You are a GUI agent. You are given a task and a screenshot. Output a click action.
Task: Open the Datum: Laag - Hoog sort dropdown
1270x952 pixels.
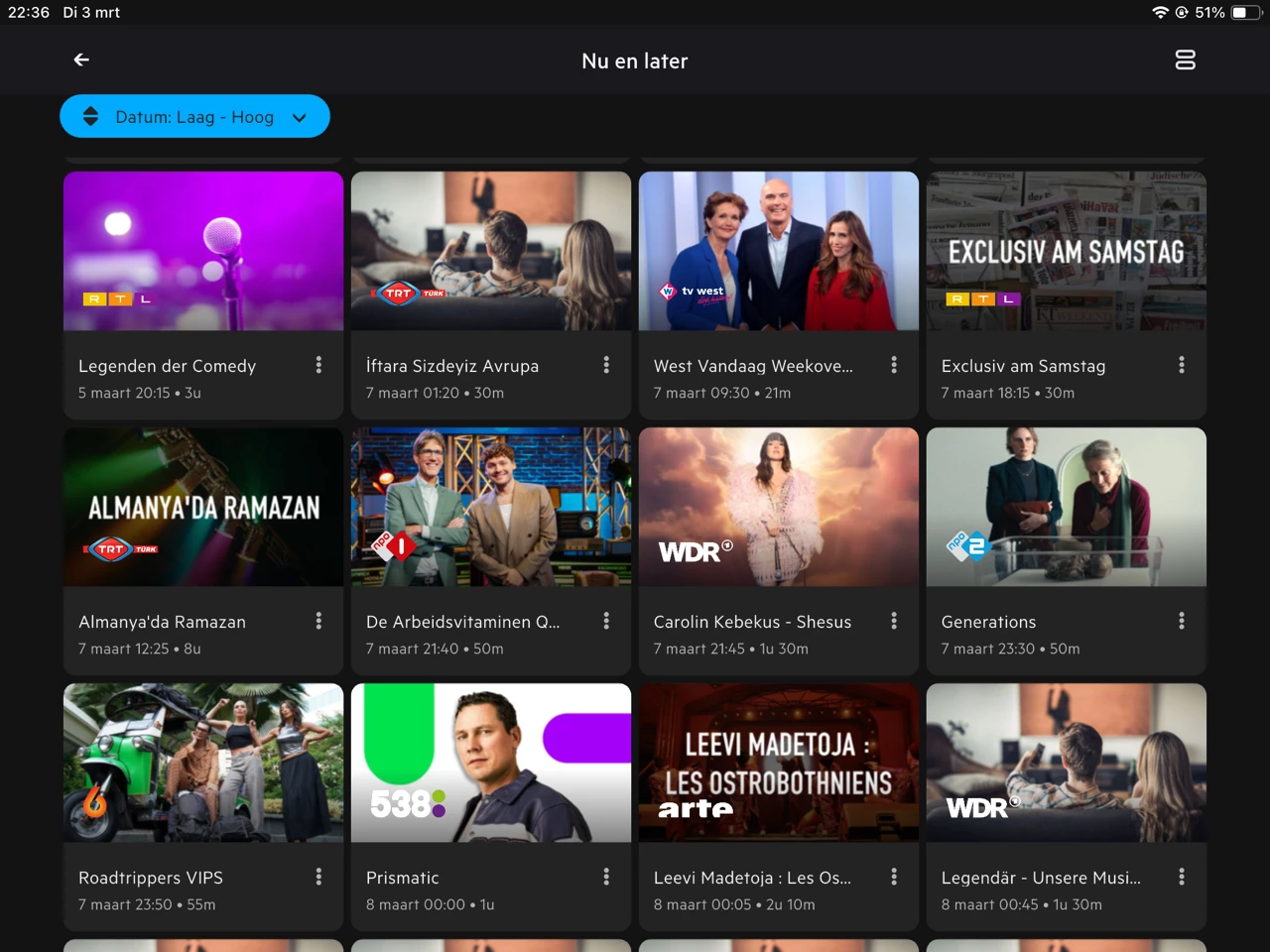(x=194, y=117)
